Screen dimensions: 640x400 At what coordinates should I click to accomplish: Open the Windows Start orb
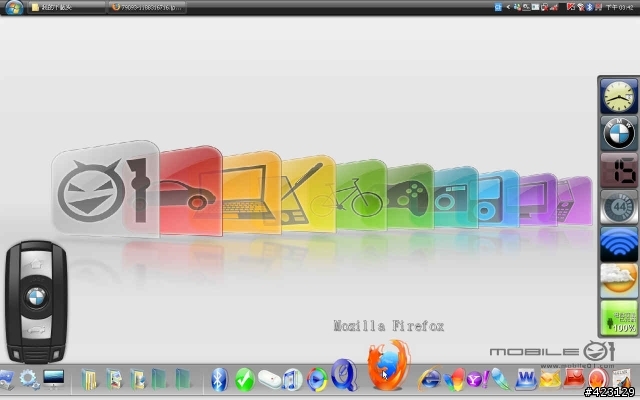click(x=13, y=7)
